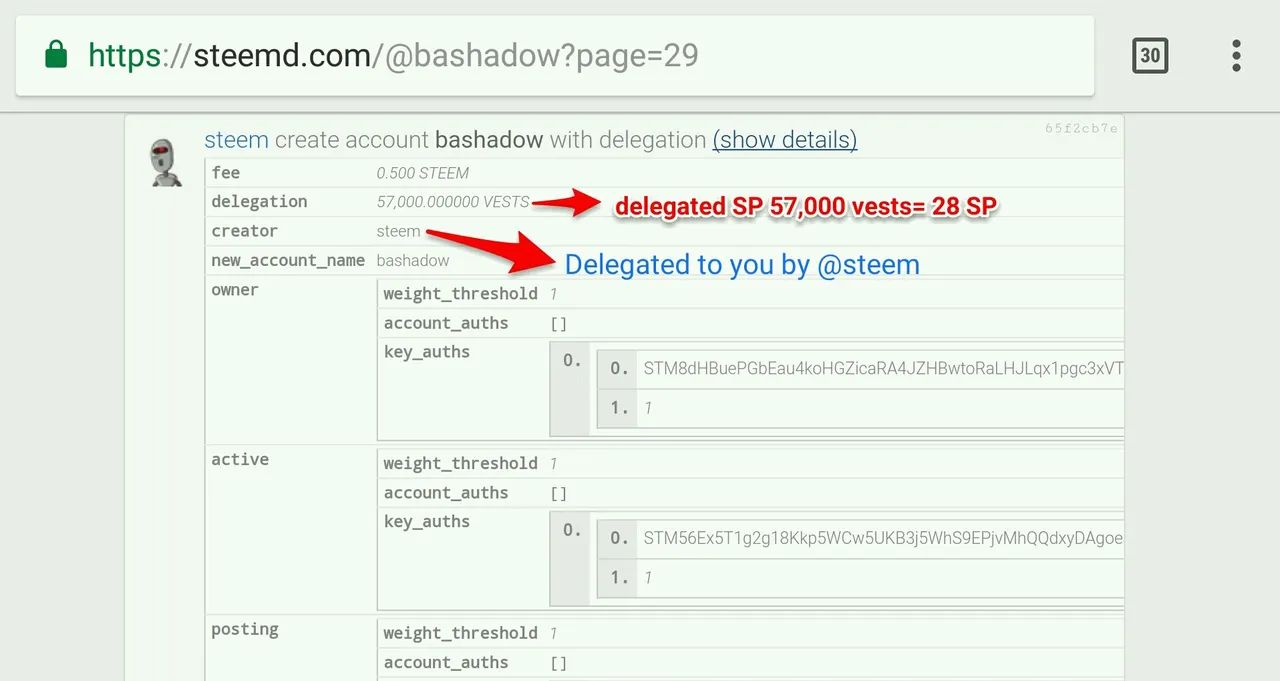
Task: Open the steem account link in header
Action: click(x=236, y=140)
